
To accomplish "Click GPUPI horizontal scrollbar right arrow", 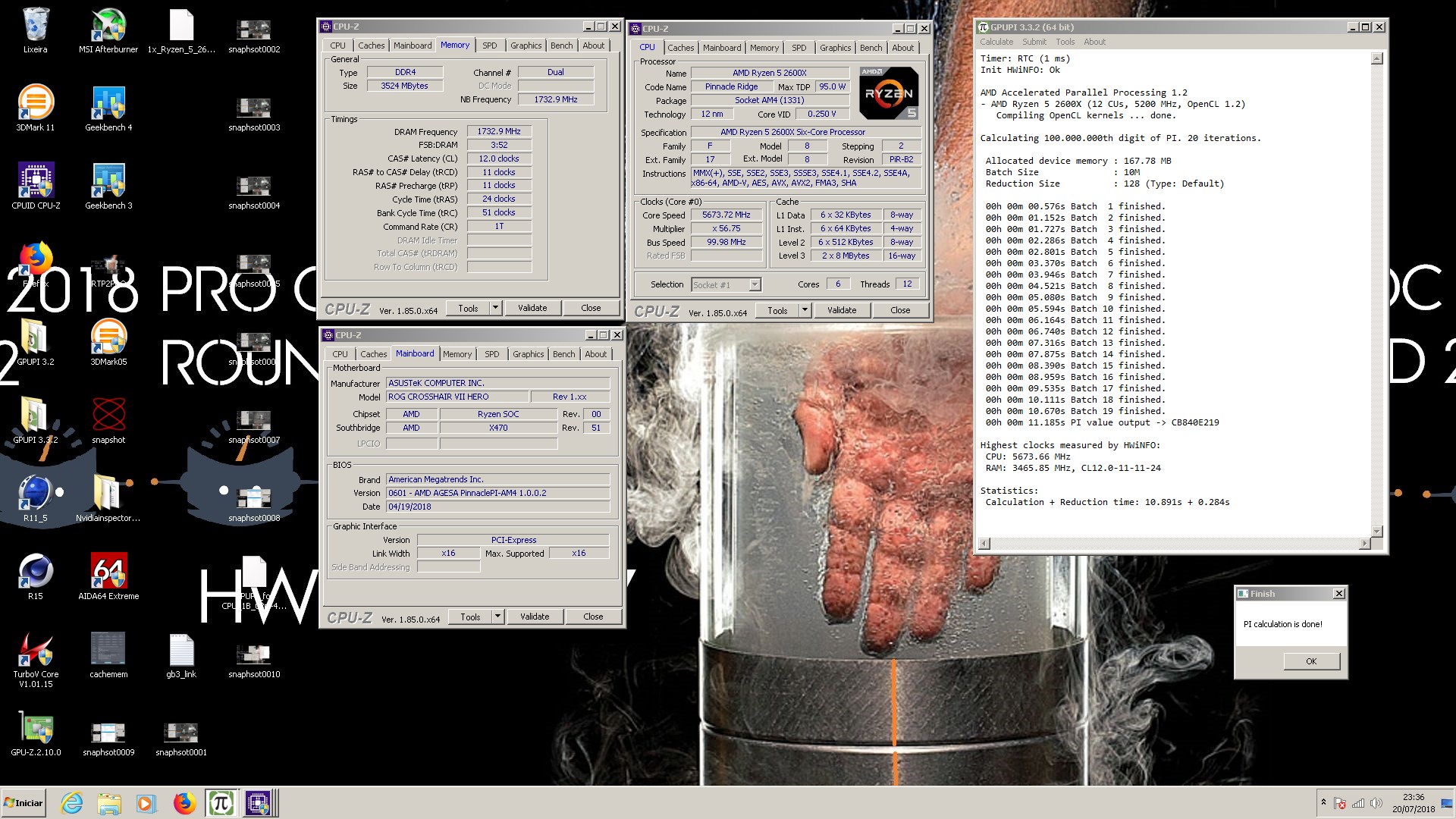I will (1365, 543).
